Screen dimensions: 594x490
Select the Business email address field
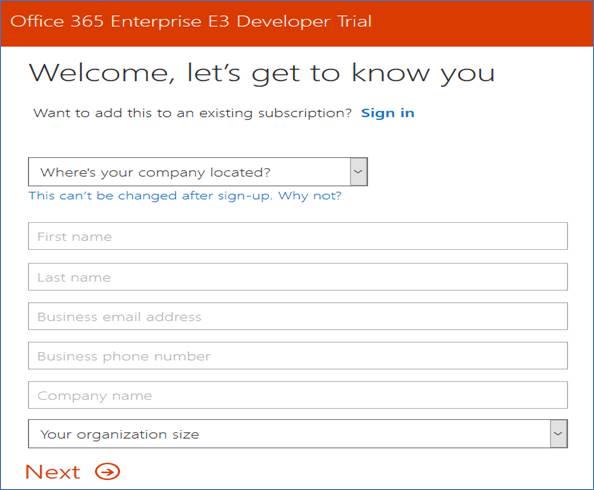tap(298, 316)
